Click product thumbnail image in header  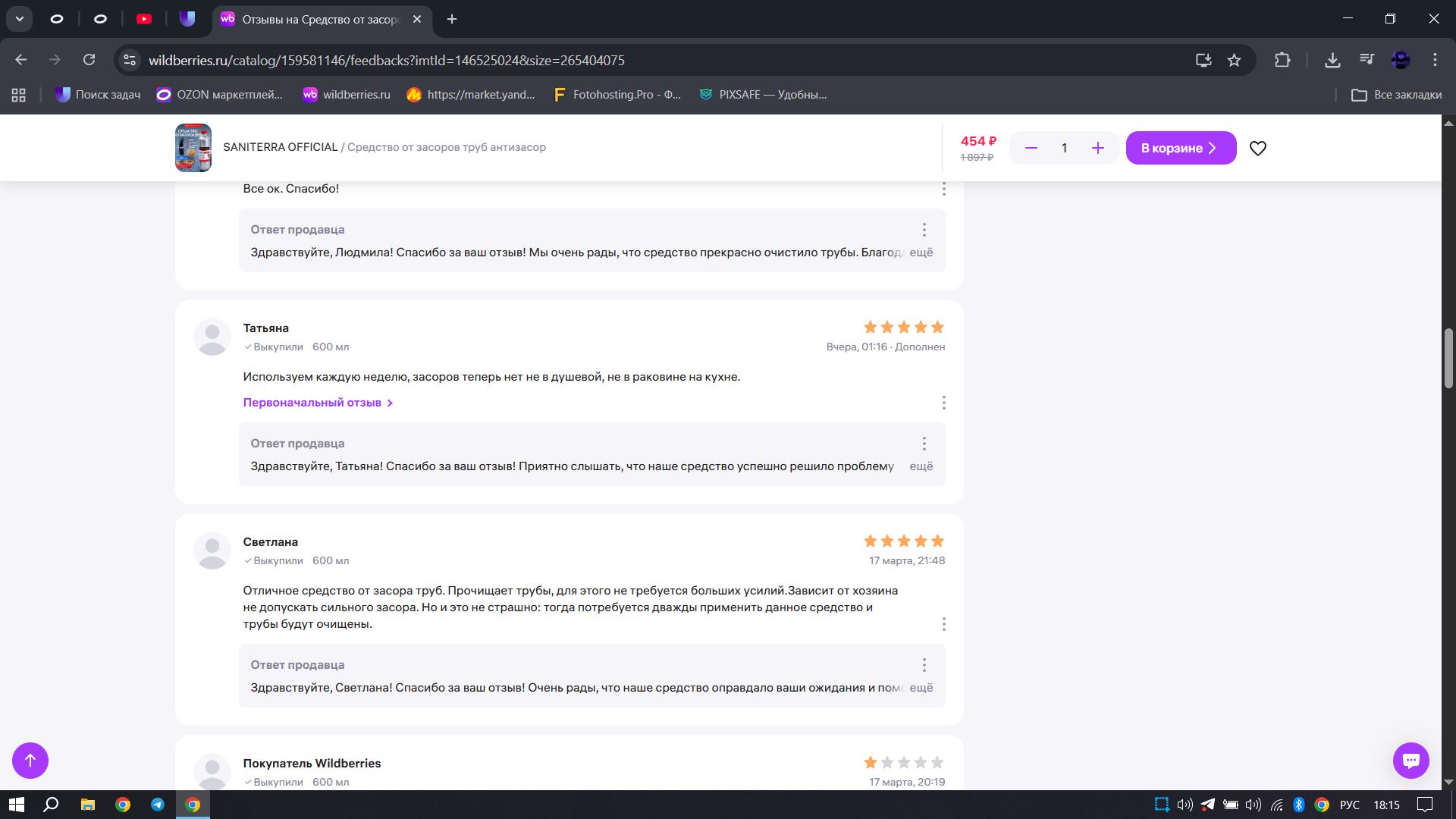coord(193,148)
